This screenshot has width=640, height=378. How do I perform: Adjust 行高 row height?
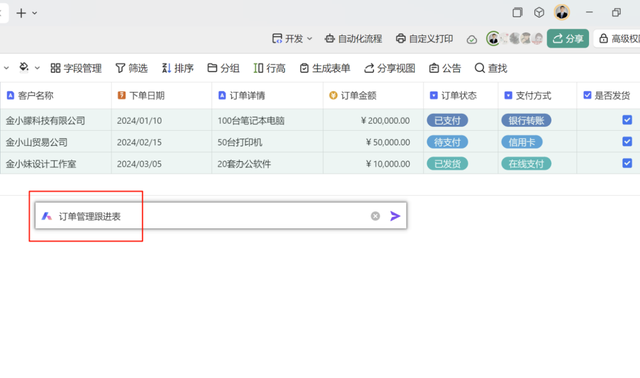point(269,68)
